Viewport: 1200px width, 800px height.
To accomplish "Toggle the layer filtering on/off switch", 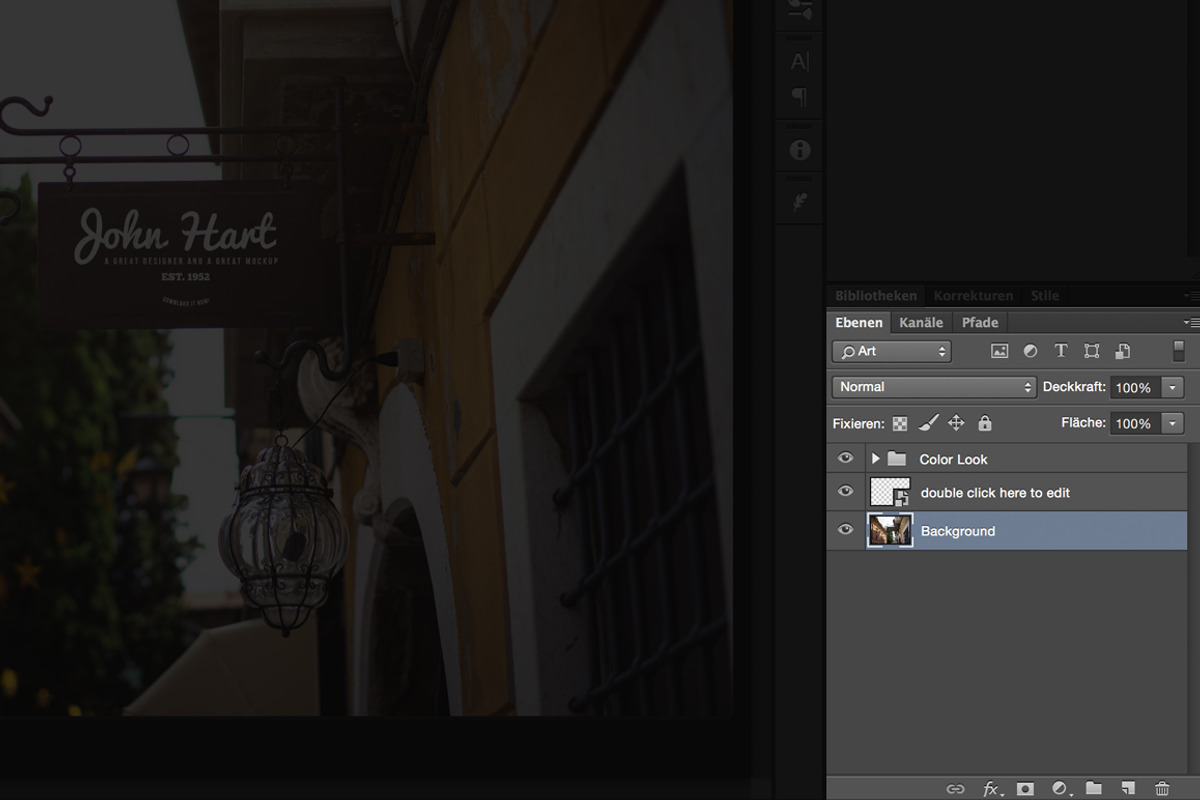I will pyautogui.click(x=1179, y=351).
